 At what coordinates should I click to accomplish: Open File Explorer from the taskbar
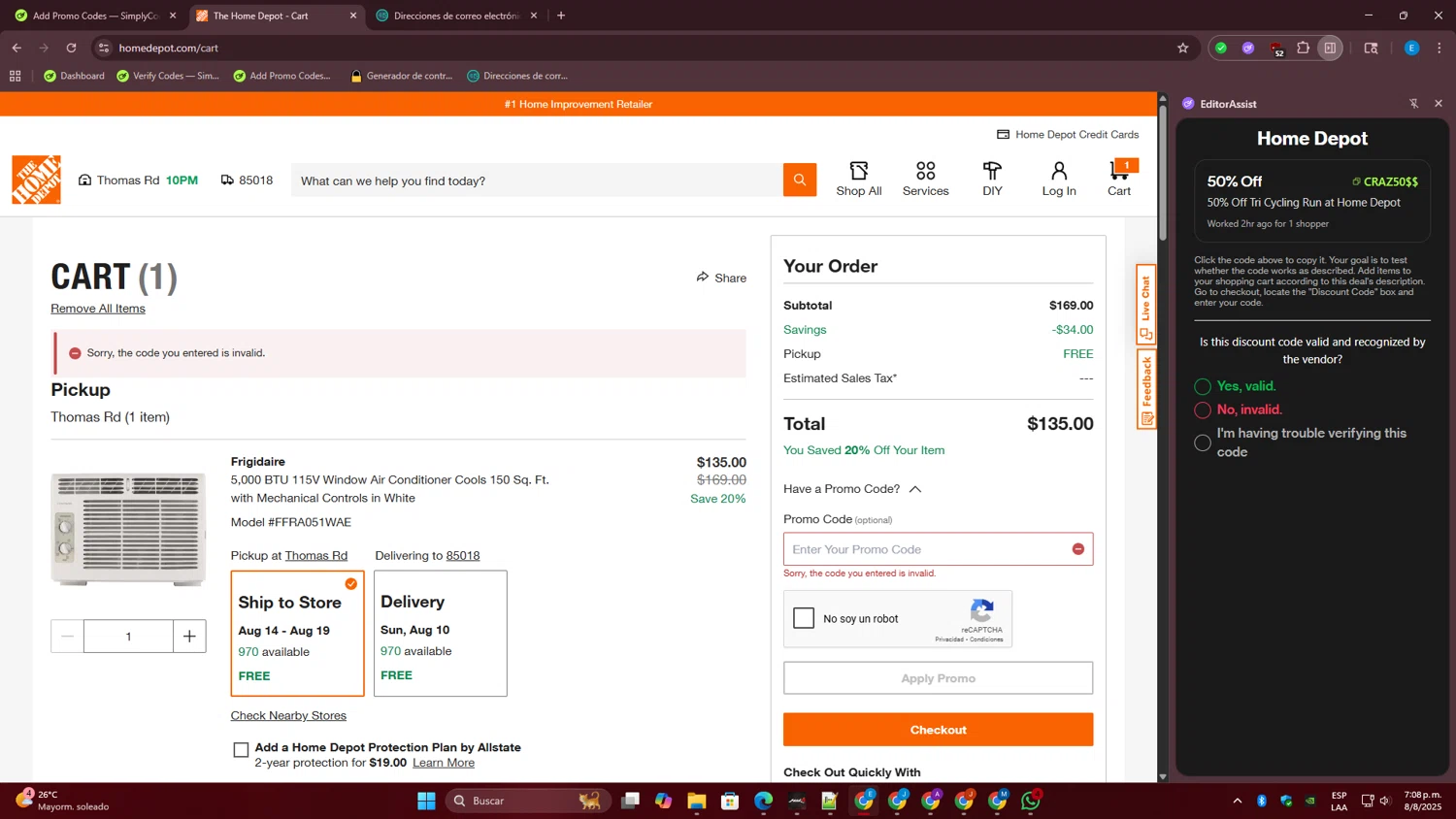tap(696, 801)
